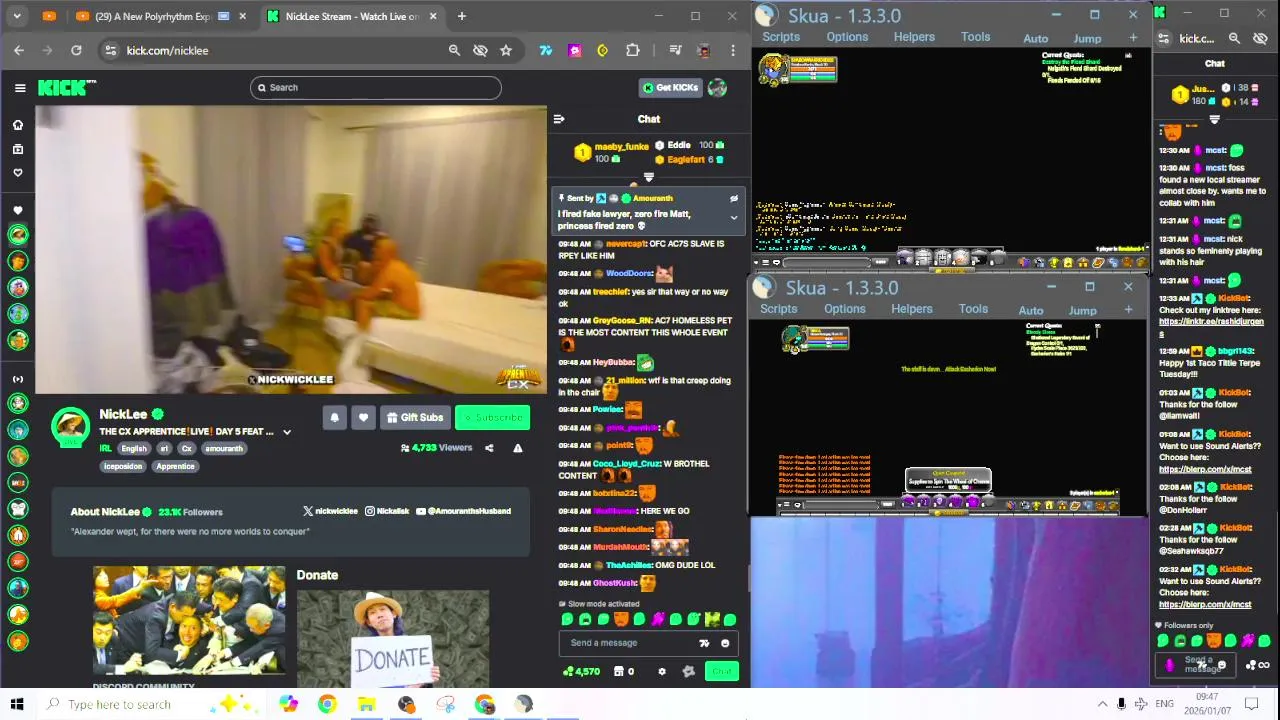Open nickwicklee X profile link
Screen dimensions: 1280x720
[x=330, y=511]
